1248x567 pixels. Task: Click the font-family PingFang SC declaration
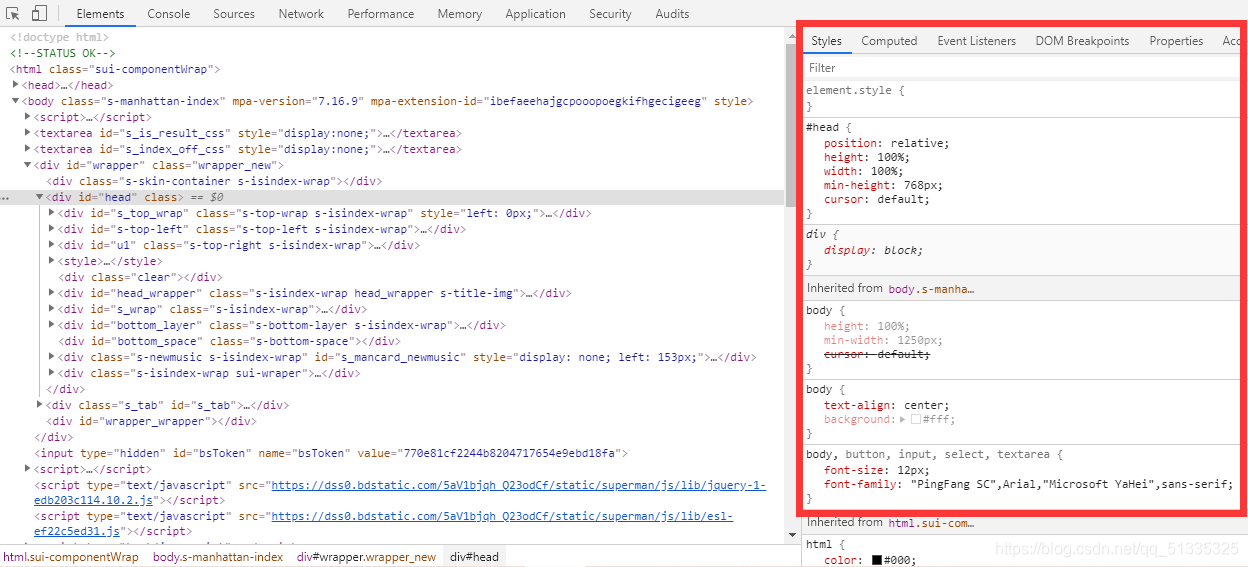pos(1029,484)
